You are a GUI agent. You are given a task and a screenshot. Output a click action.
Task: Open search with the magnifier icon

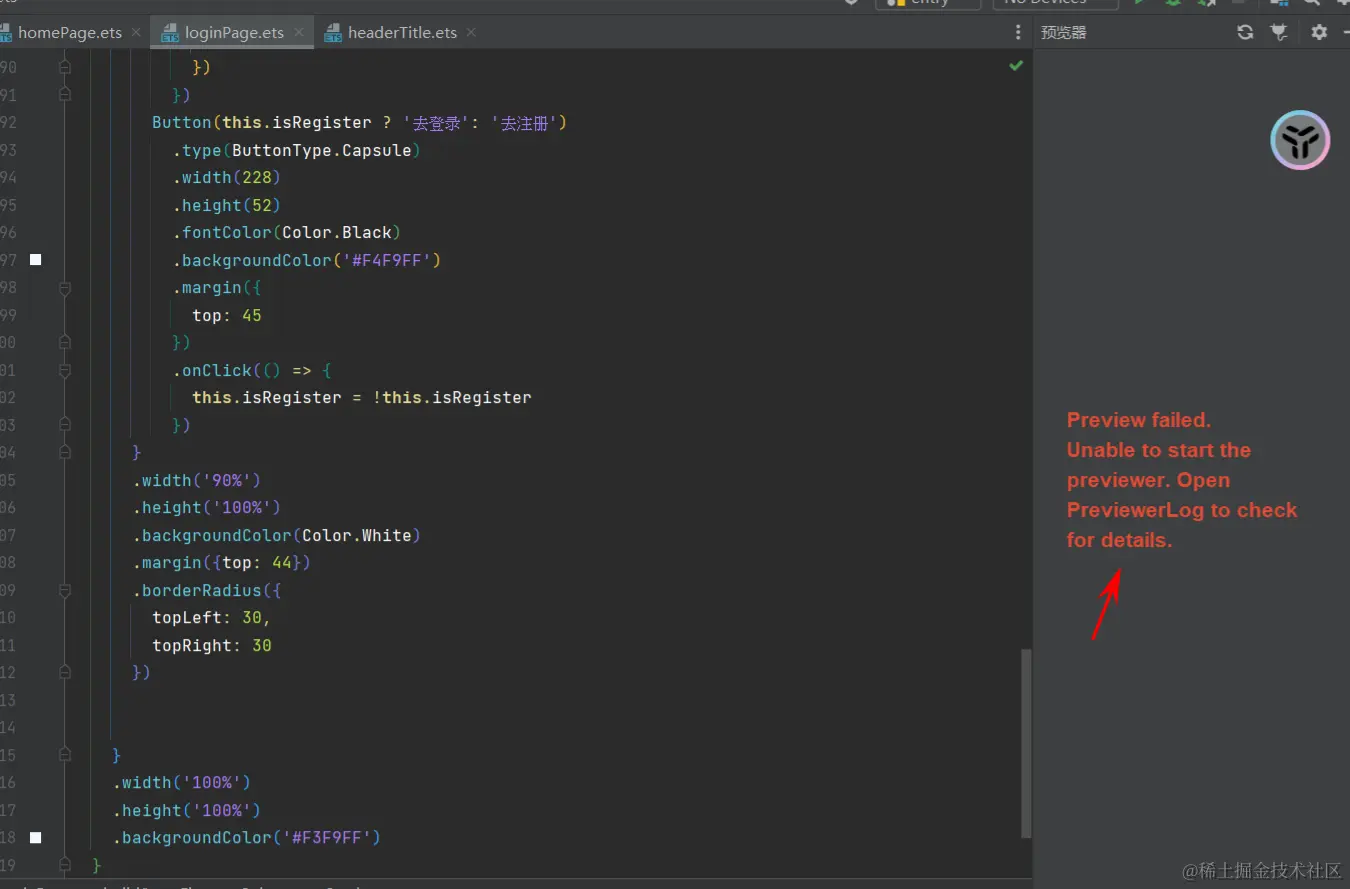(x=1312, y=4)
